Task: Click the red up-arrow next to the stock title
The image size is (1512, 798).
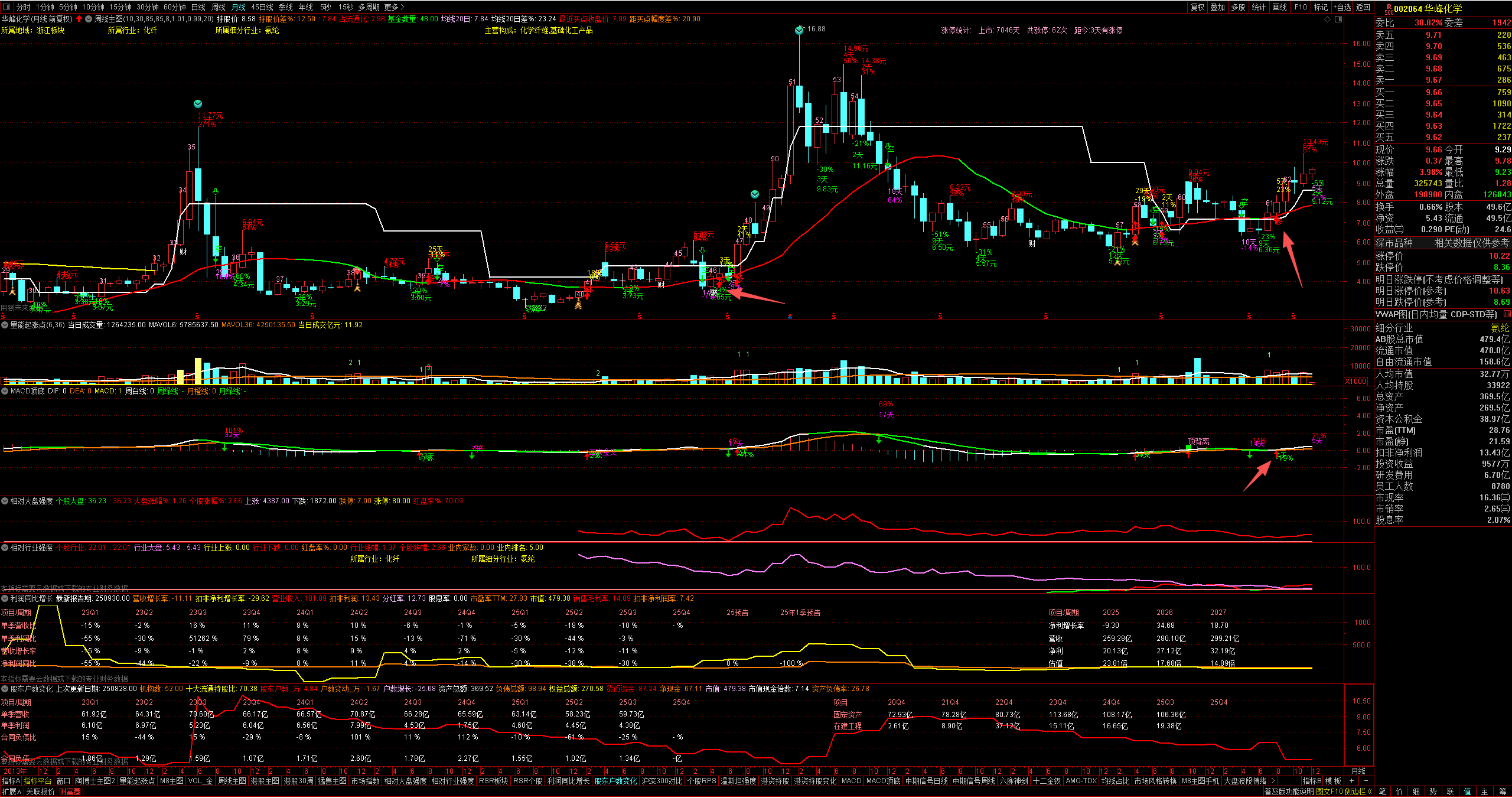Action: (79, 19)
